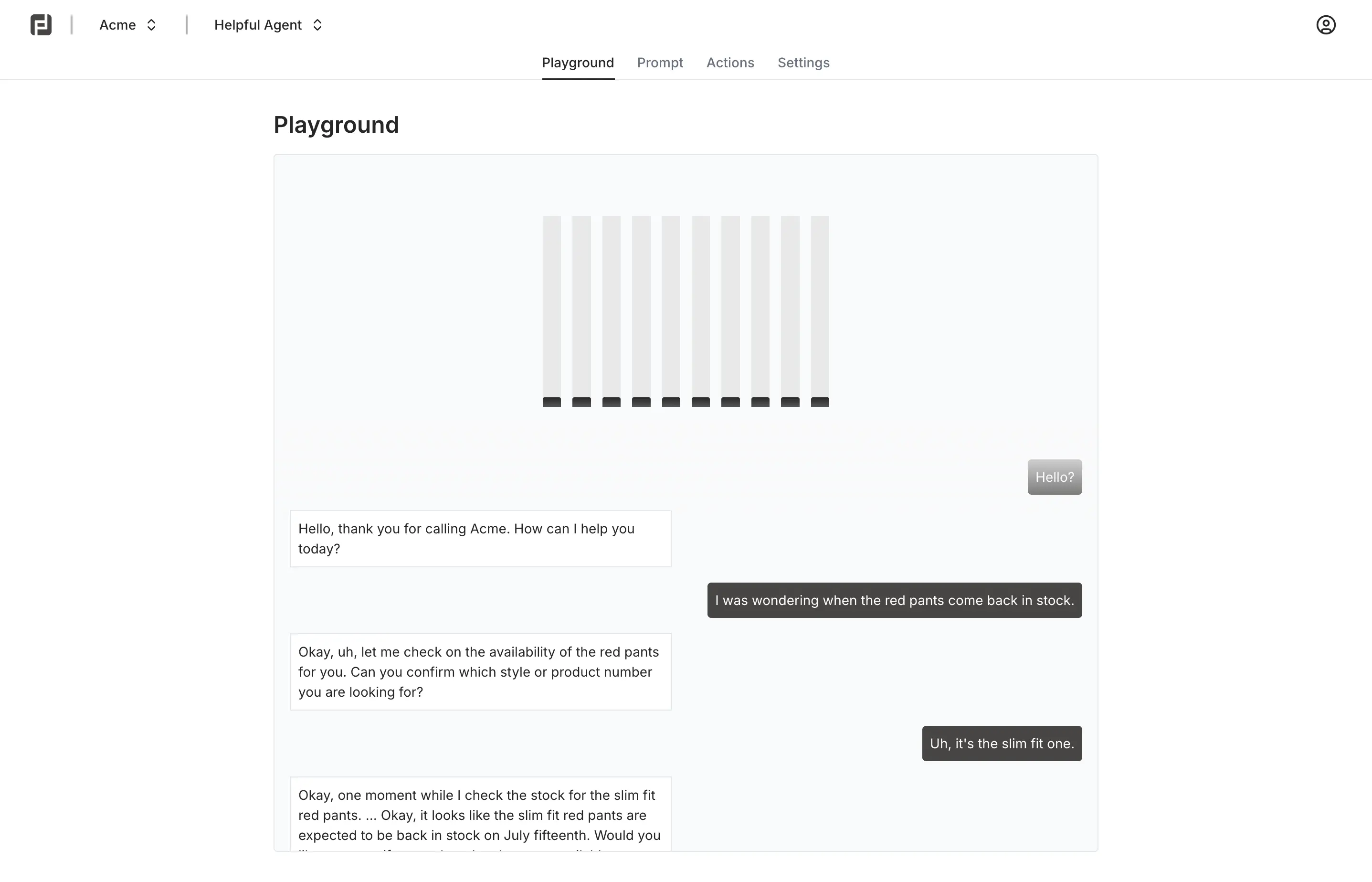The width and height of the screenshot is (1372, 882).
Task: Open the user account profile icon
Action: (x=1326, y=25)
